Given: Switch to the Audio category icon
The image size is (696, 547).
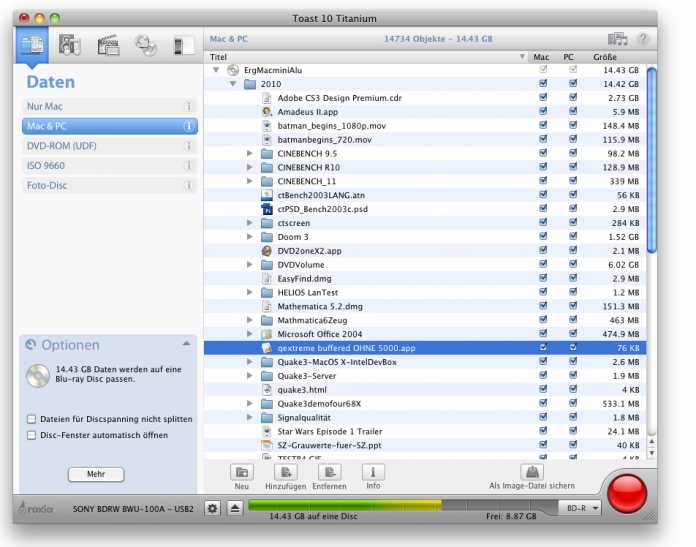Looking at the screenshot, I should point(70,45).
